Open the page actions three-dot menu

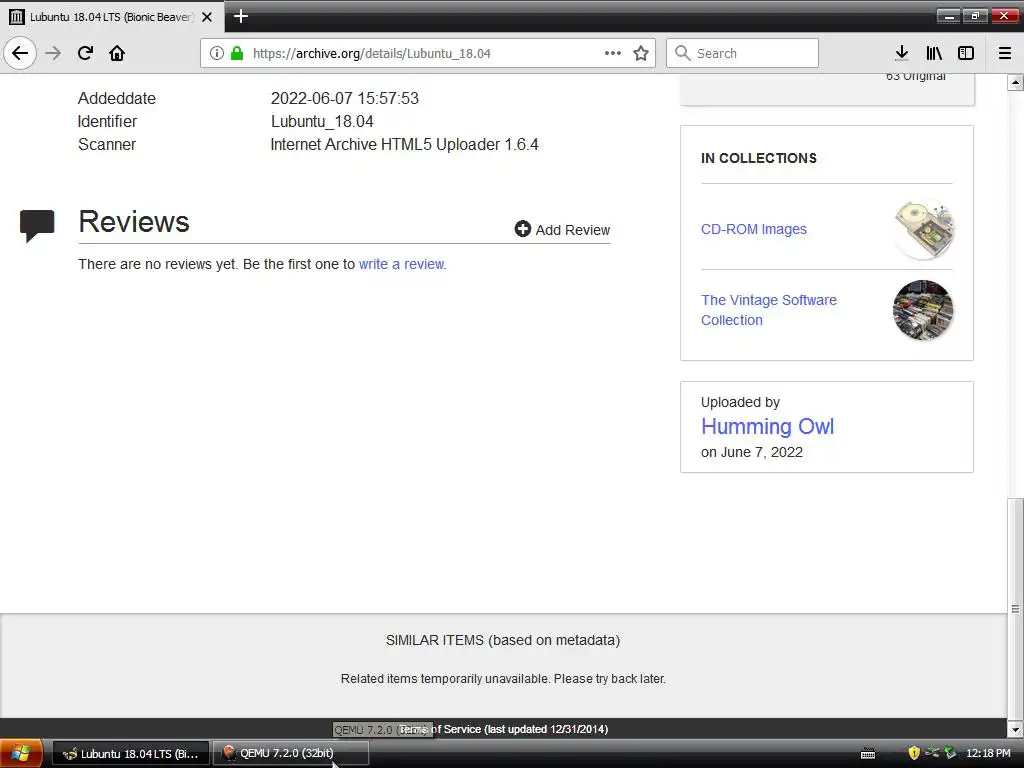pyautogui.click(x=613, y=53)
